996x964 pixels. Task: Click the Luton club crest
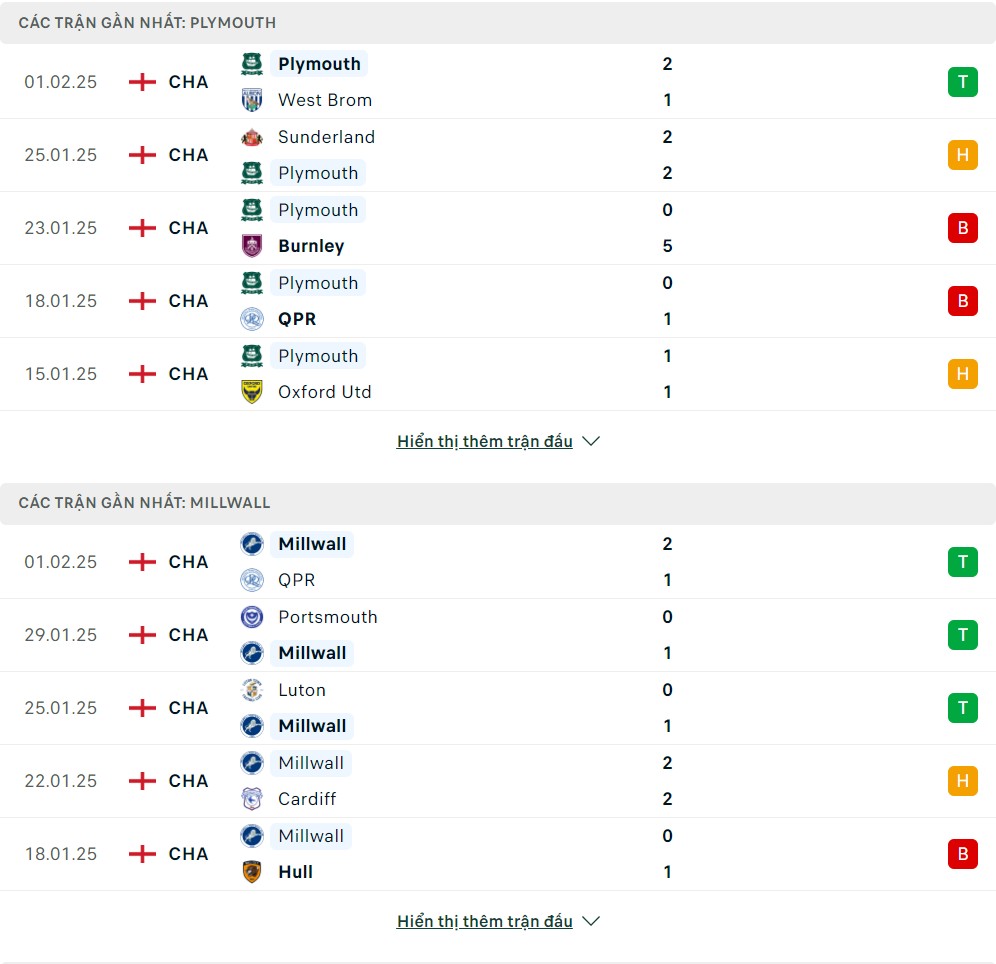[252, 690]
